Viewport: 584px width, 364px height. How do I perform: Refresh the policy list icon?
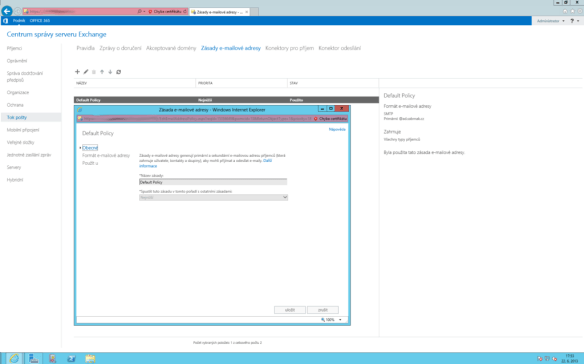118,72
